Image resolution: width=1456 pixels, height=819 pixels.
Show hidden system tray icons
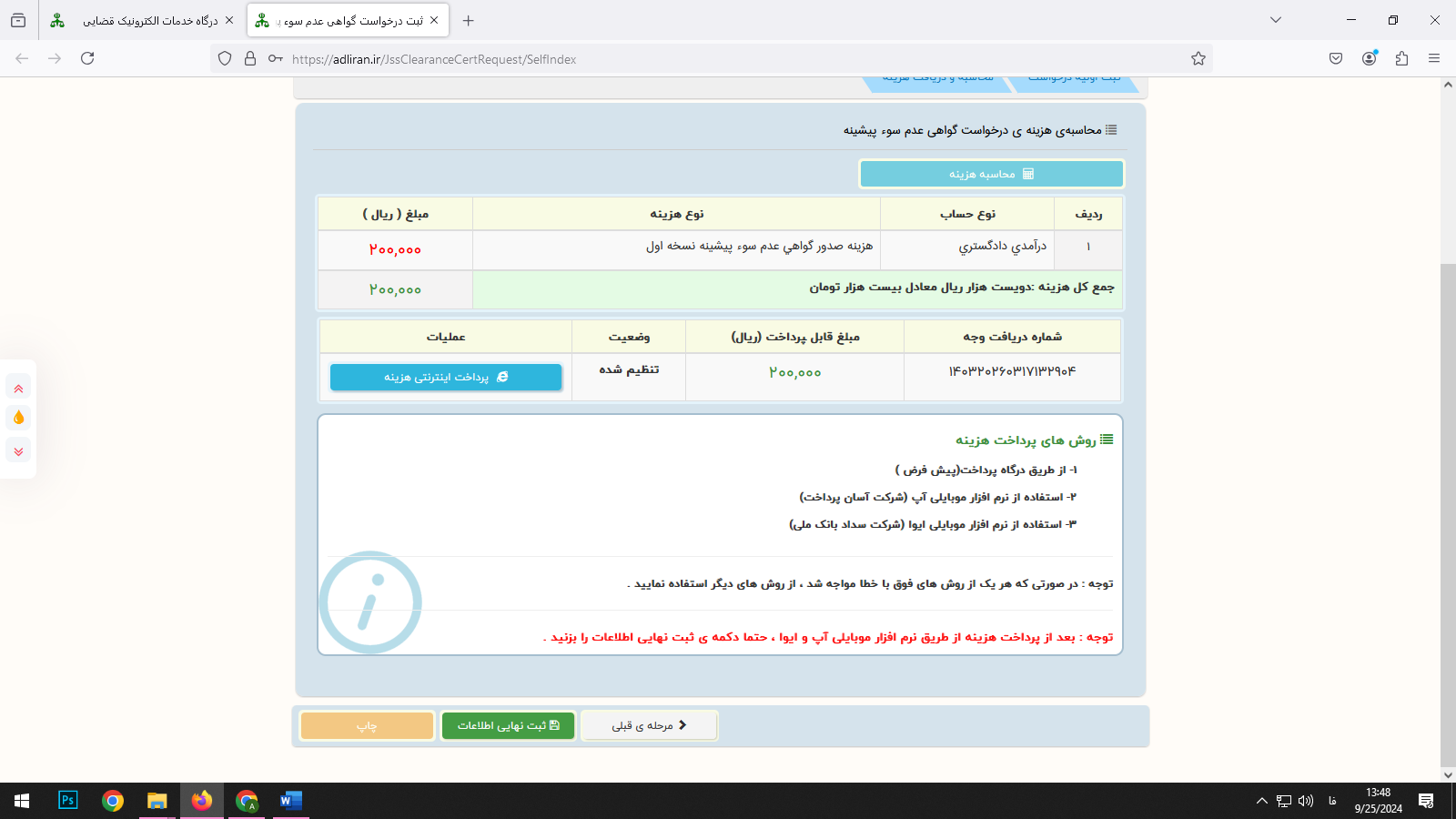pyautogui.click(x=1261, y=801)
